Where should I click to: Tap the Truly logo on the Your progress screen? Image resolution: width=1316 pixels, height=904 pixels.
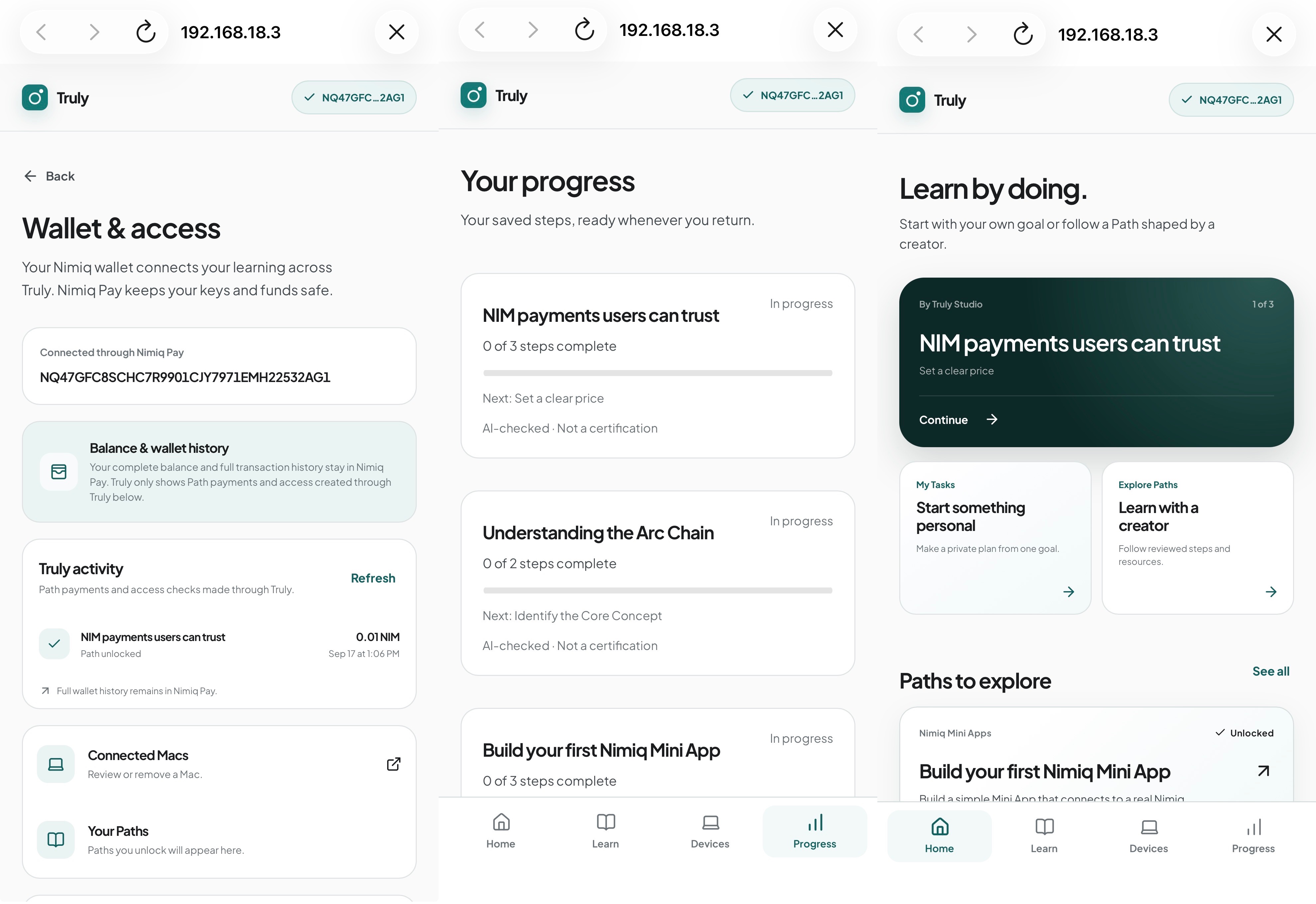(x=474, y=96)
